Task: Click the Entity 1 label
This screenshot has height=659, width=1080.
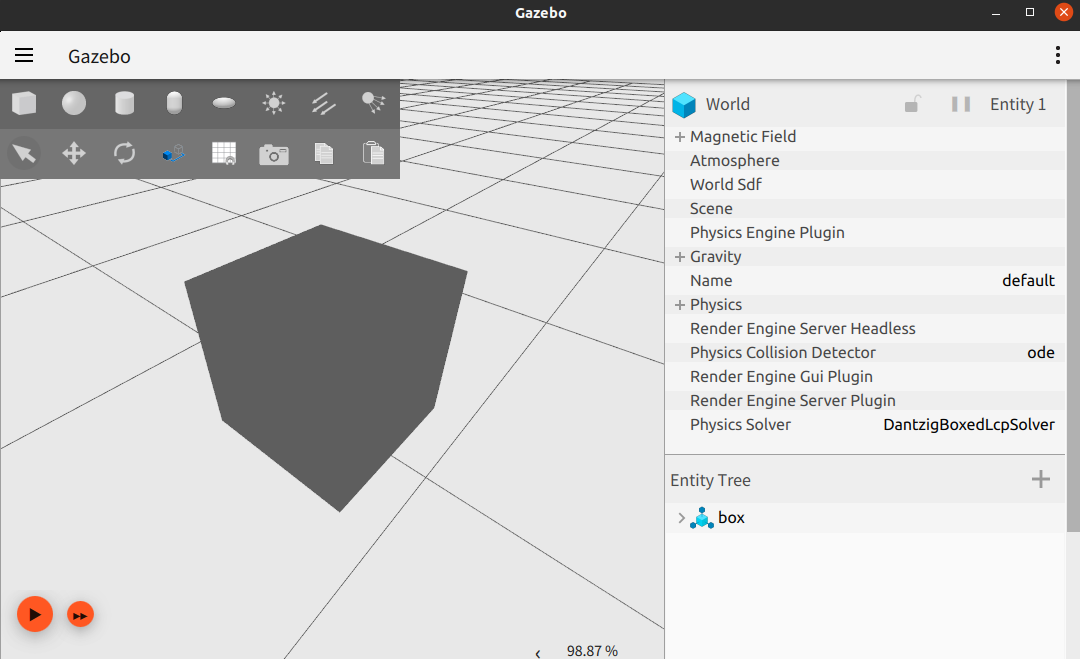Action: (1017, 104)
